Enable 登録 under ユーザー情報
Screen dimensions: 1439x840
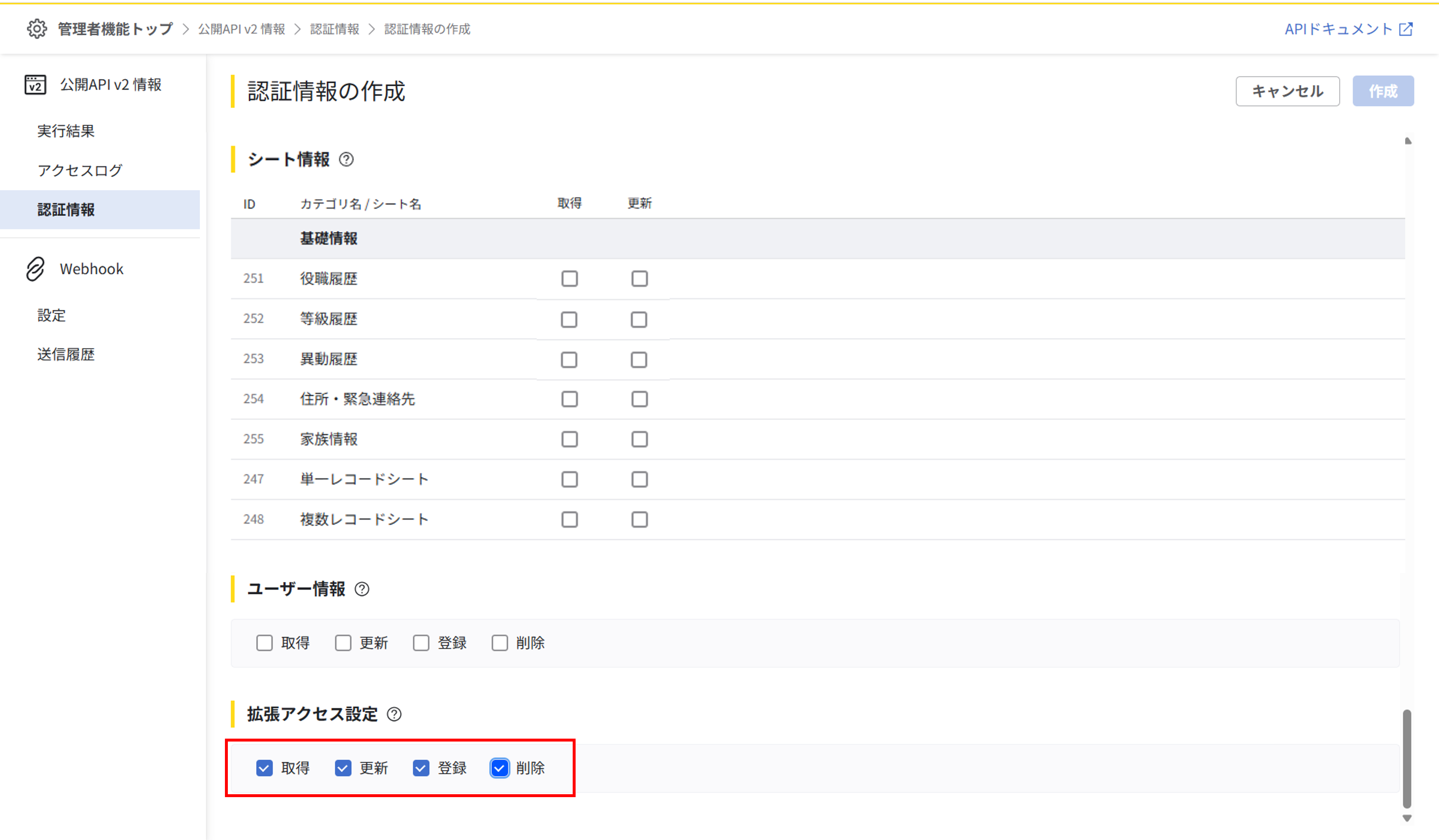[422, 643]
